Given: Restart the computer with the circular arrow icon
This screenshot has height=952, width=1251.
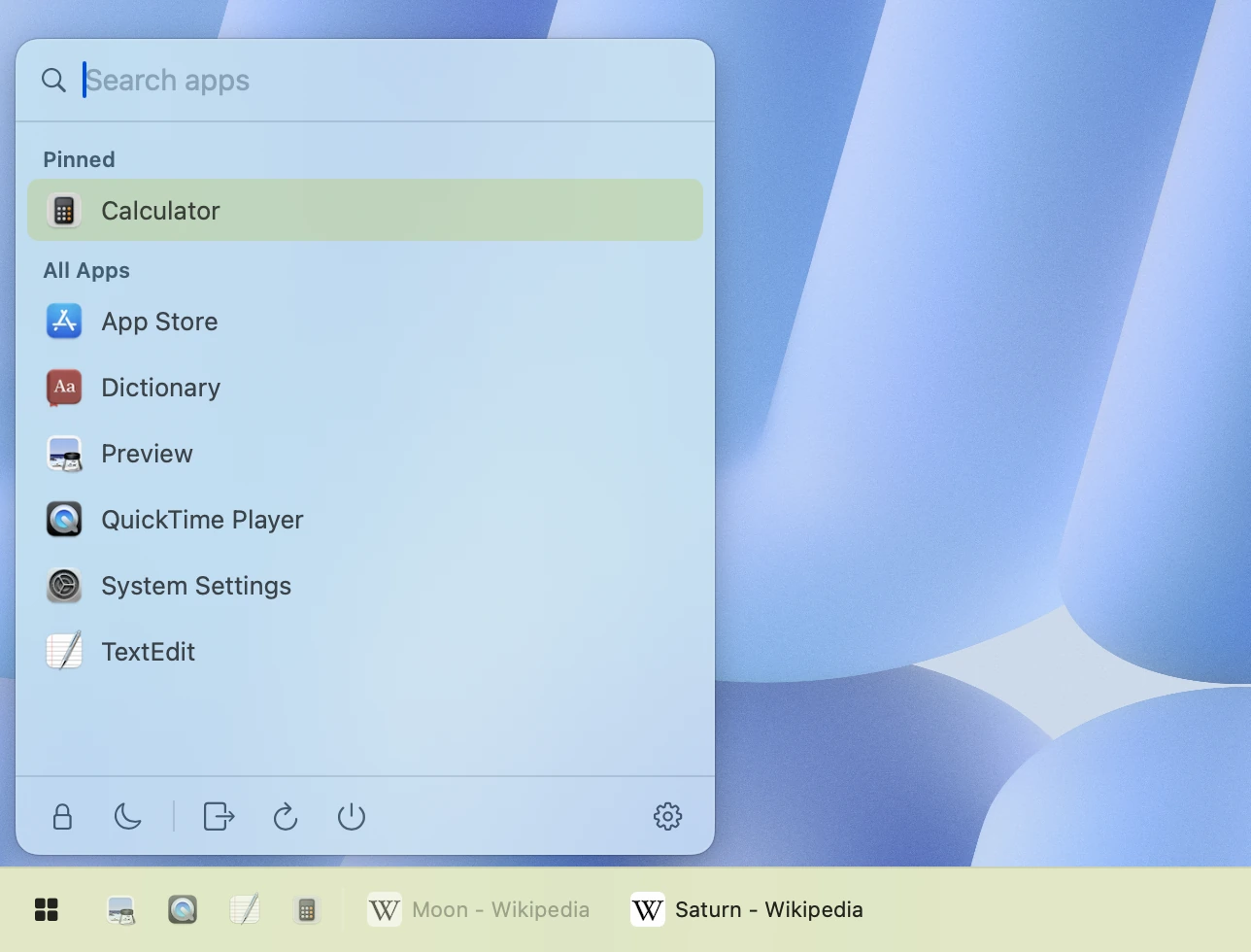Looking at the screenshot, I should pyautogui.click(x=286, y=816).
